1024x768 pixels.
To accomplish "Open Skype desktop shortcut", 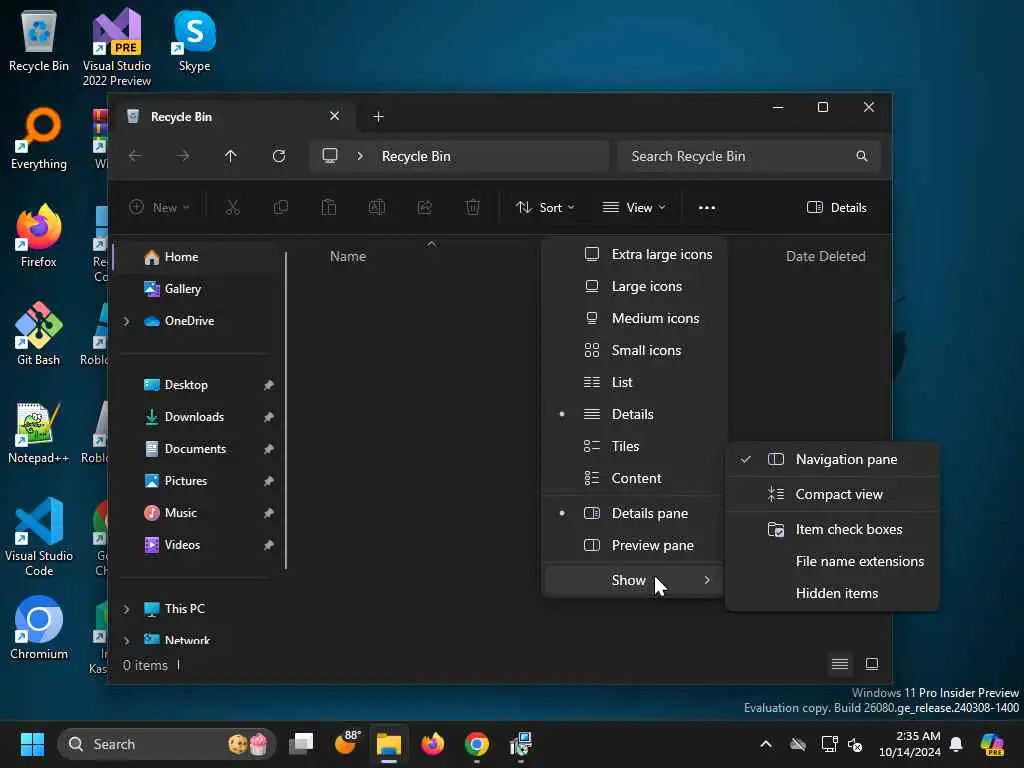I will [195, 40].
